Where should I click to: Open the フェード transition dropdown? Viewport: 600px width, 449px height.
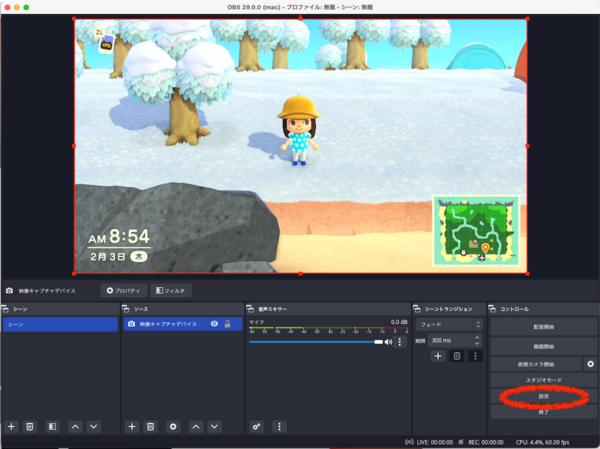point(449,325)
